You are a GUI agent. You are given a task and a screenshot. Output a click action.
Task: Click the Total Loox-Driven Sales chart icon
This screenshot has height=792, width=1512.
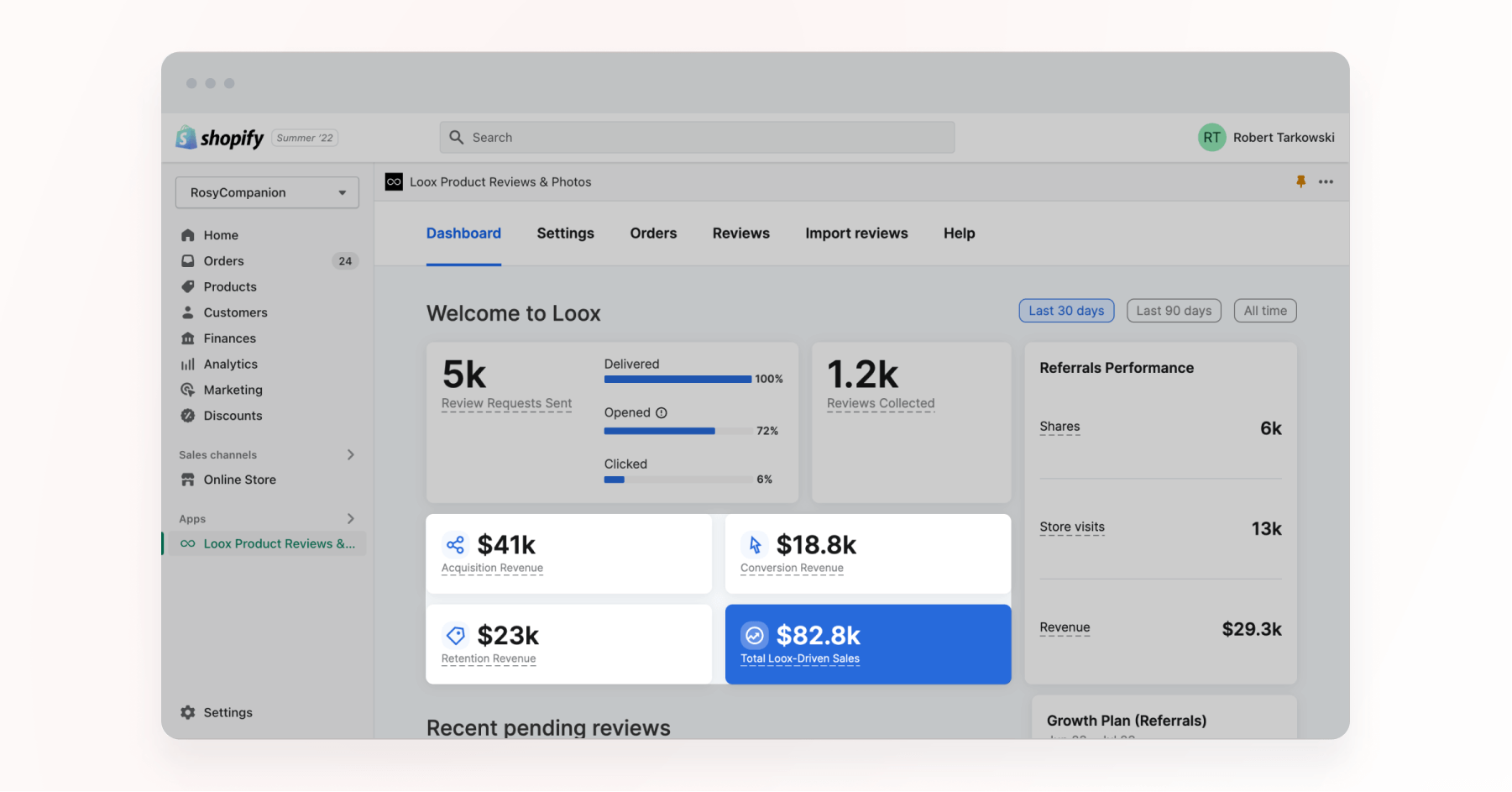[755, 636]
